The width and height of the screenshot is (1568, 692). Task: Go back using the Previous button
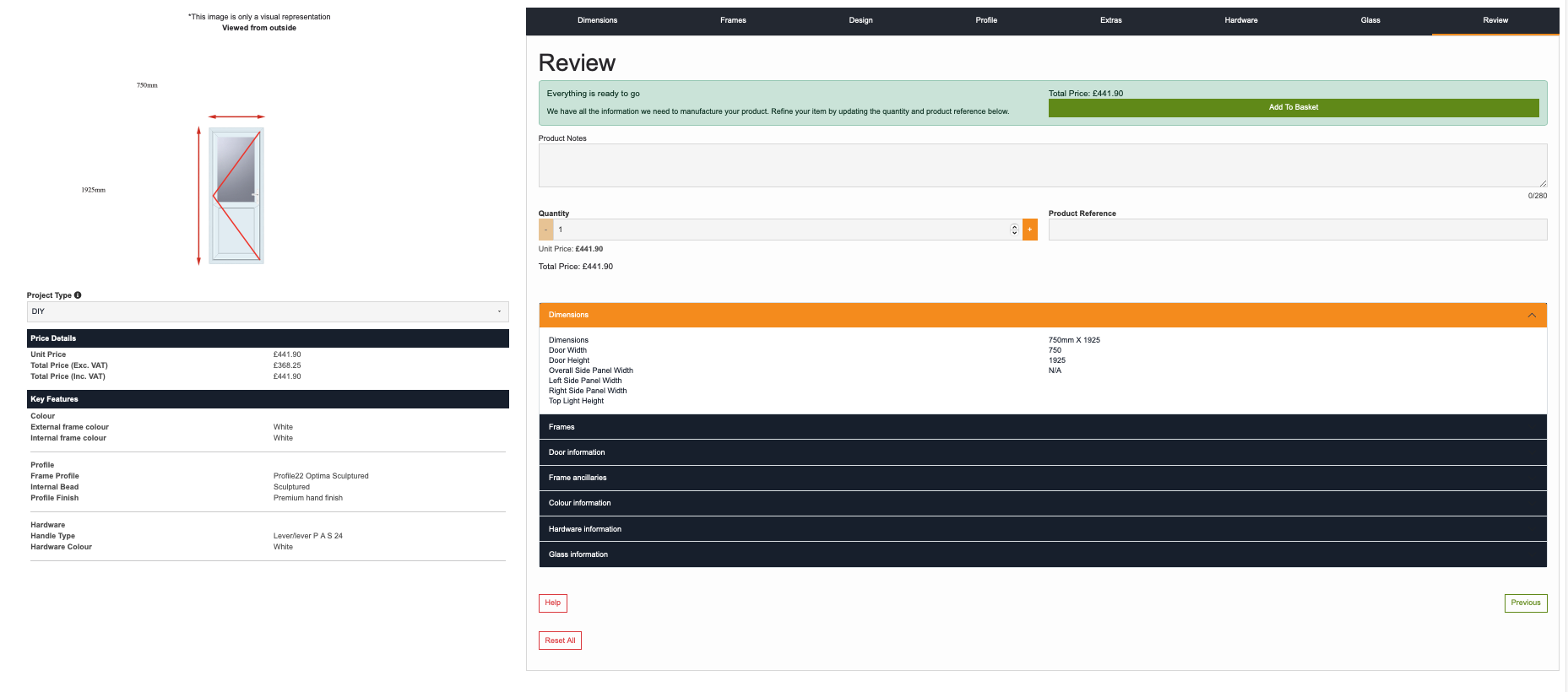1525,603
